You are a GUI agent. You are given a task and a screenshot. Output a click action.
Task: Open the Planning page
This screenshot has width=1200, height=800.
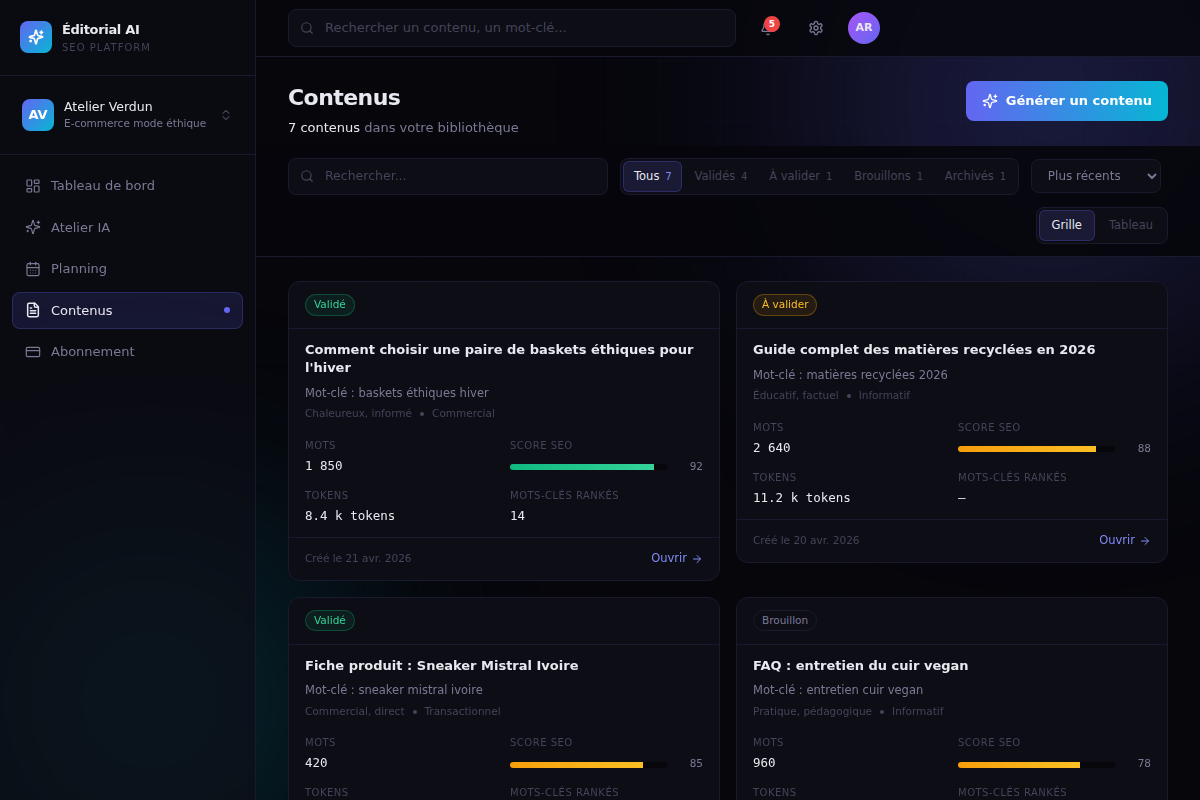point(127,269)
